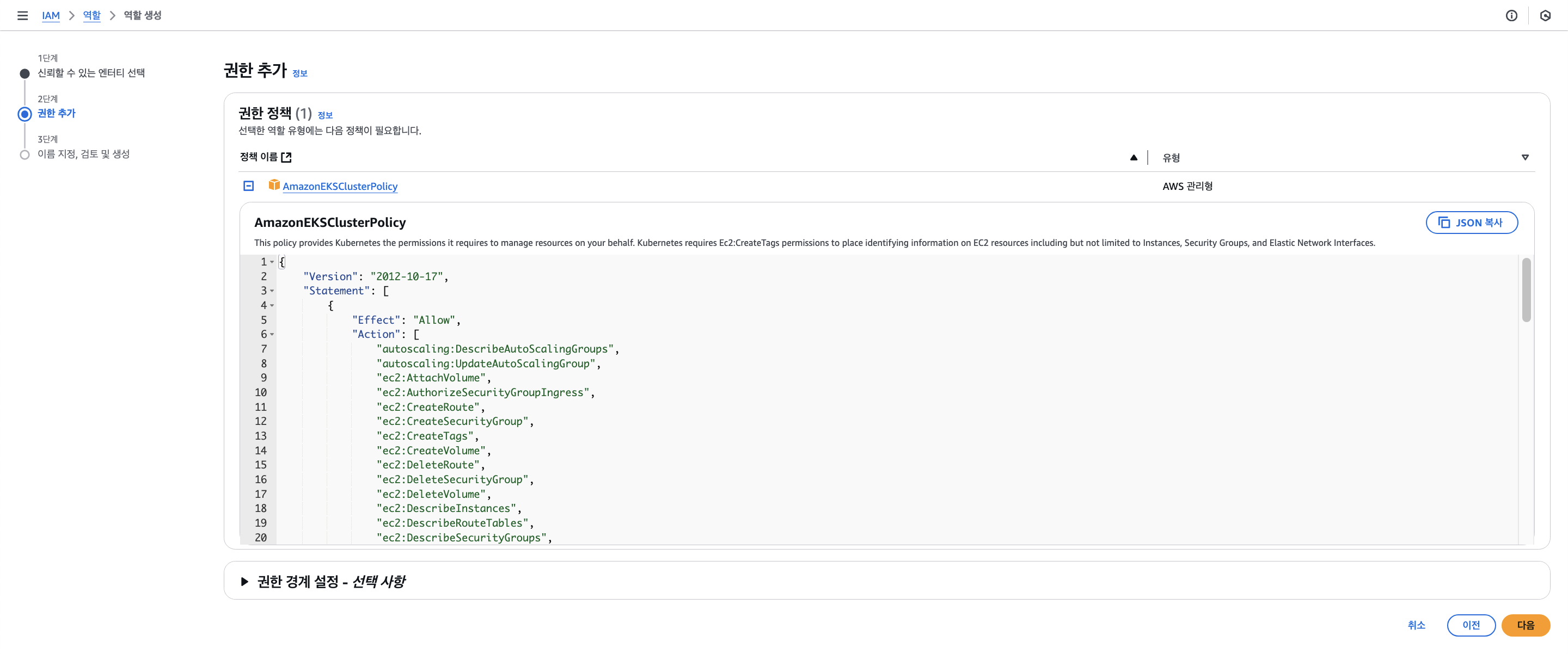The image size is (1568, 654).
Task: Click the orange 다음 button
Action: 1525,625
